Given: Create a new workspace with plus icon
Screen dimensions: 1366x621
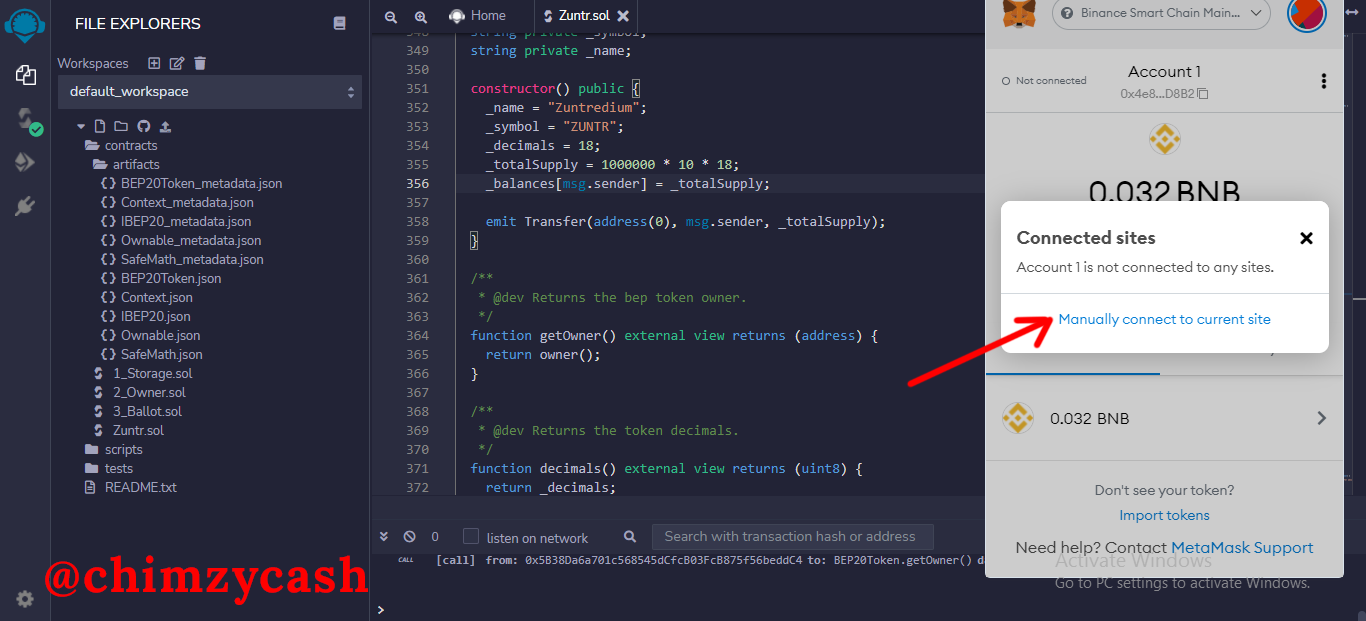Looking at the screenshot, I should point(154,63).
